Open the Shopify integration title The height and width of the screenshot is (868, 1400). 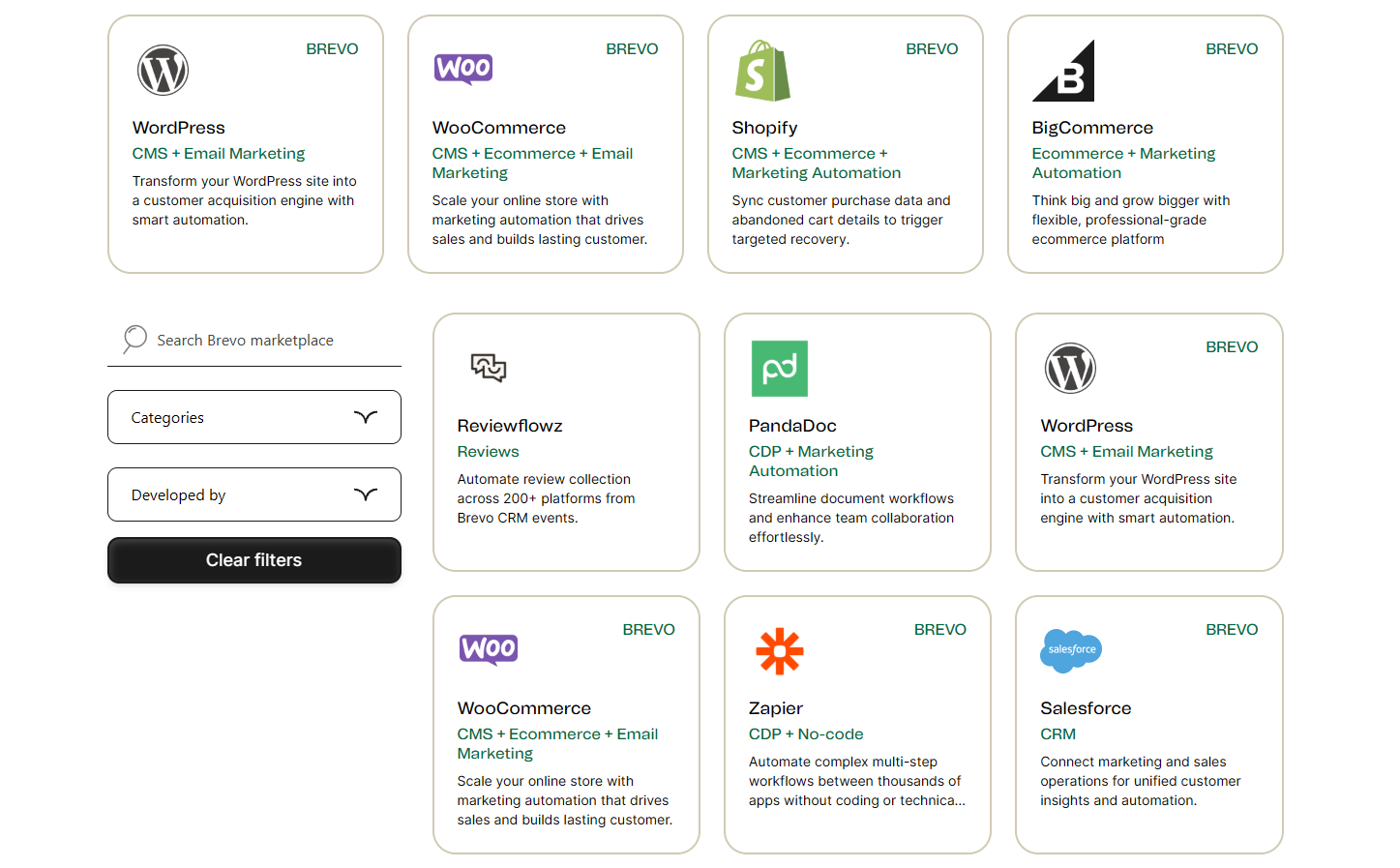coord(764,128)
